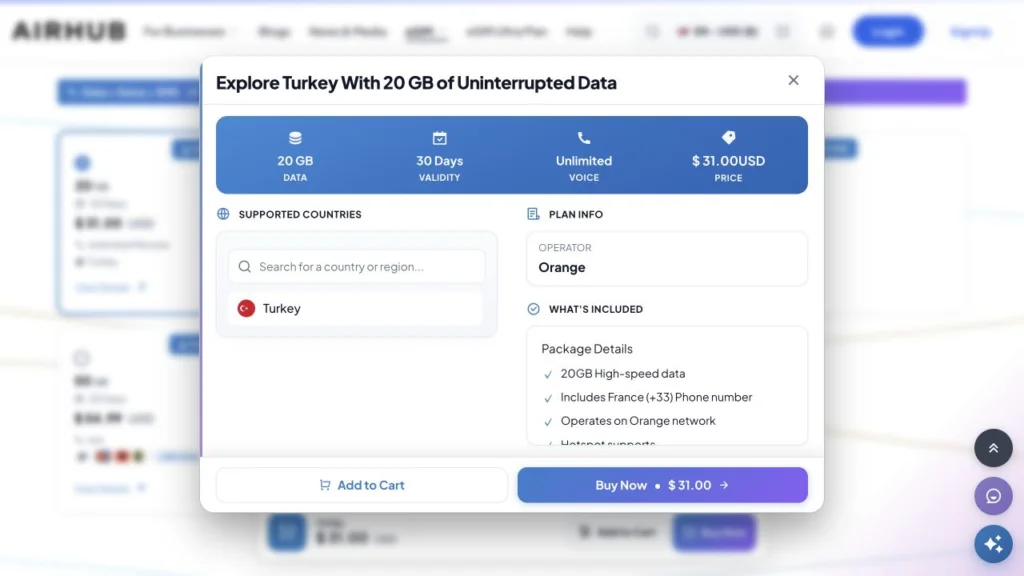The height and width of the screenshot is (576, 1024).
Task: Click the 20GB High-speed data line
Action: [x=622, y=374]
